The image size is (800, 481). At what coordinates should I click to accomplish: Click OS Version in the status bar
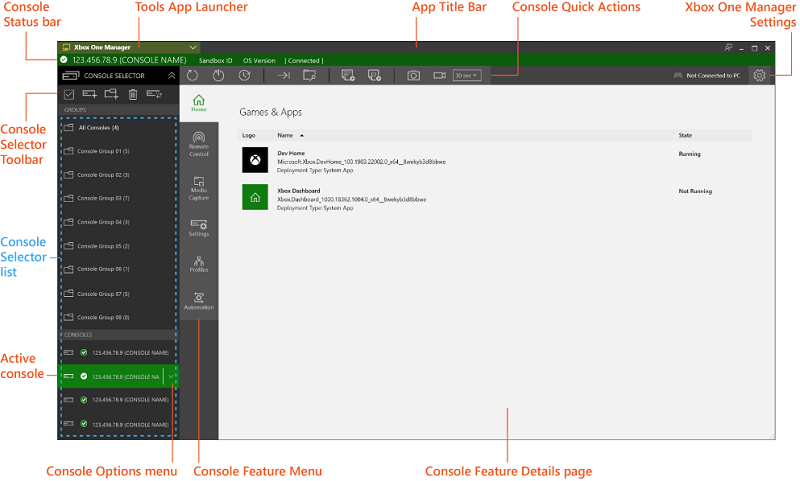(x=259, y=60)
